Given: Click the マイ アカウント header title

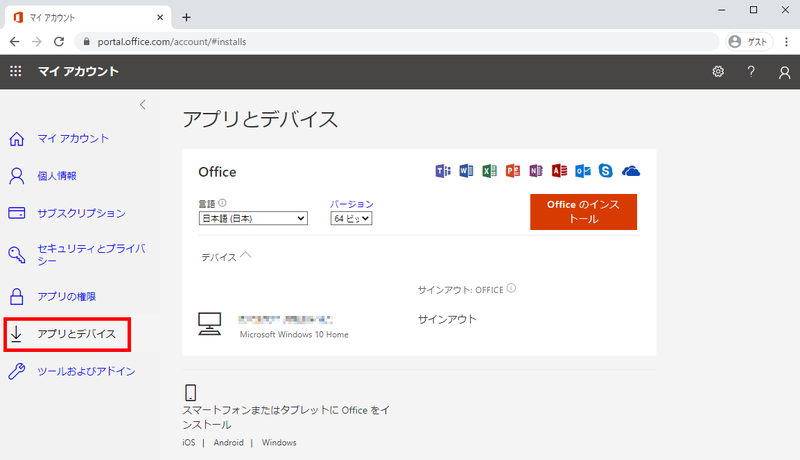Looking at the screenshot, I should 78,71.
